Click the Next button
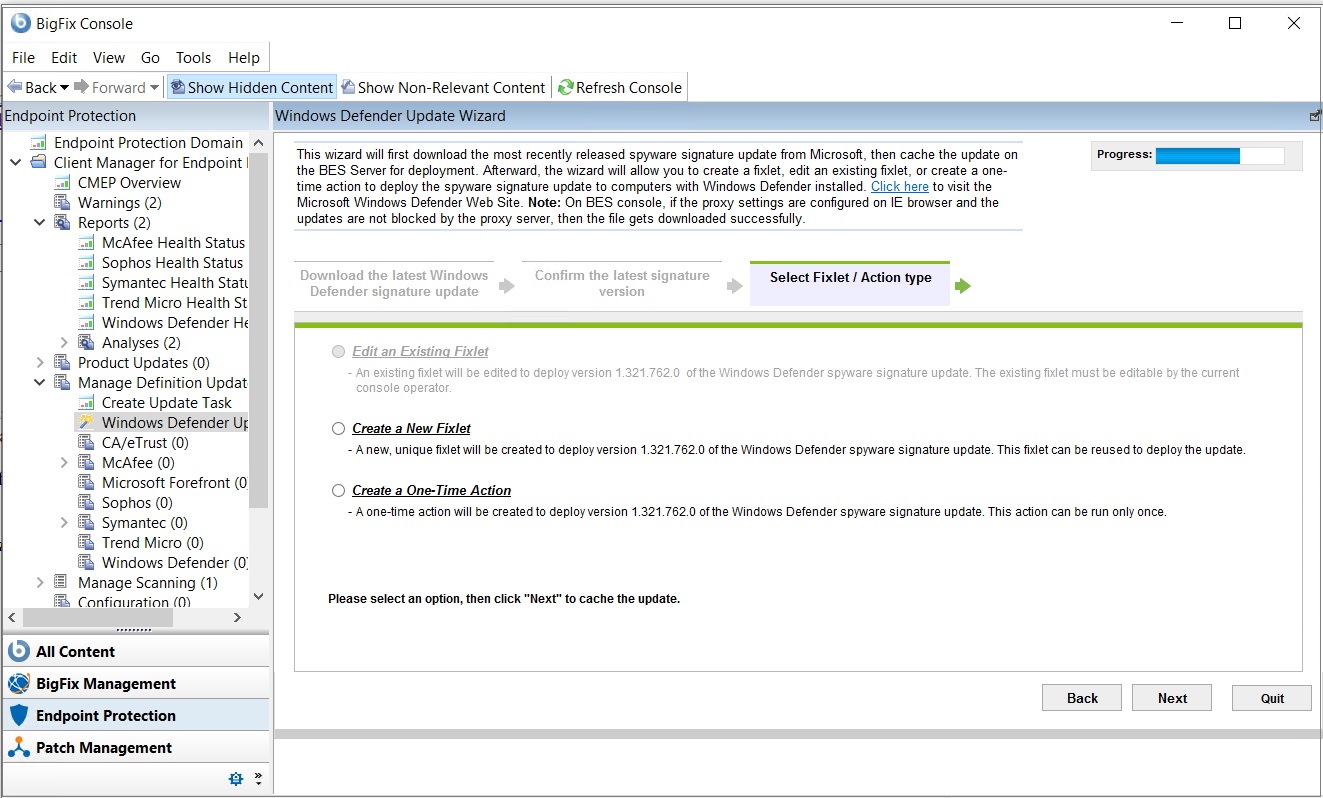Image resolution: width=1323 pixels, height=798 pixels. tap(1172, 698)
